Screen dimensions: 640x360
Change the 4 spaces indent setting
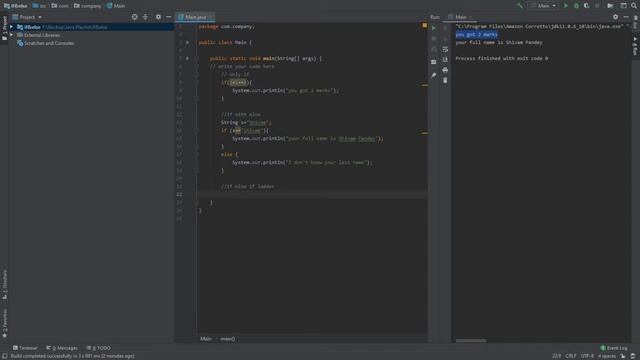click(607, 356)
